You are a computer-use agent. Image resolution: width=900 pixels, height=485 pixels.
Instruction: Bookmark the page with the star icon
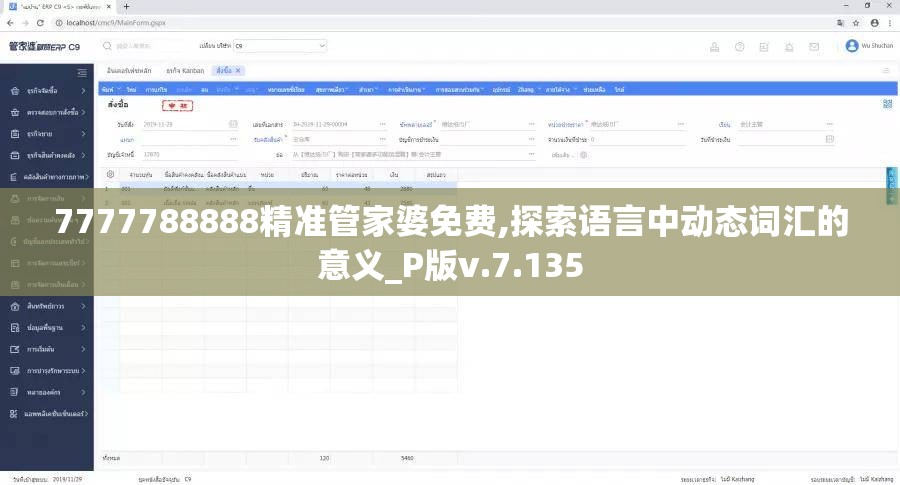coord(856,23)
